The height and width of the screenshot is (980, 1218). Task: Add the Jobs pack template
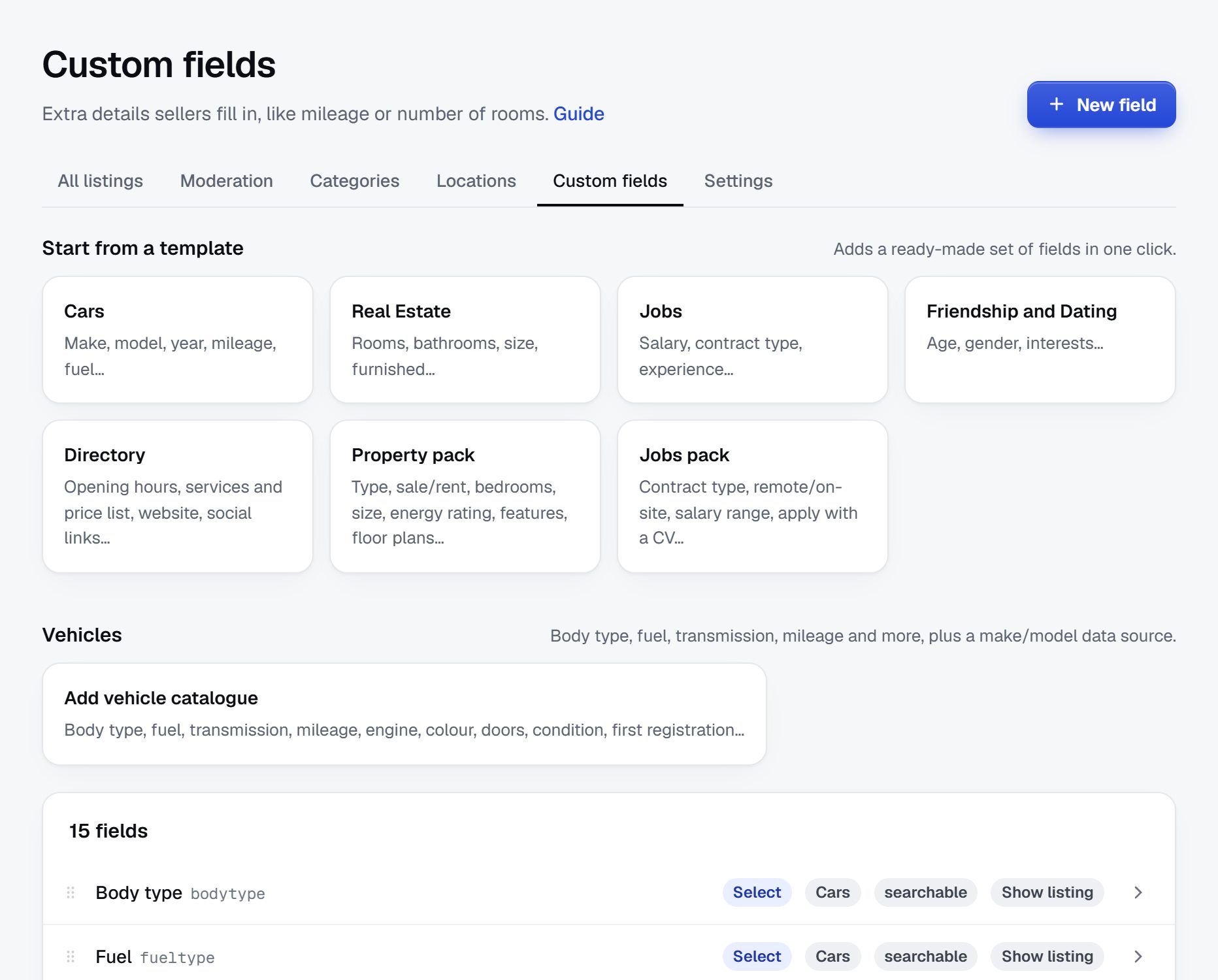[753, 497]
